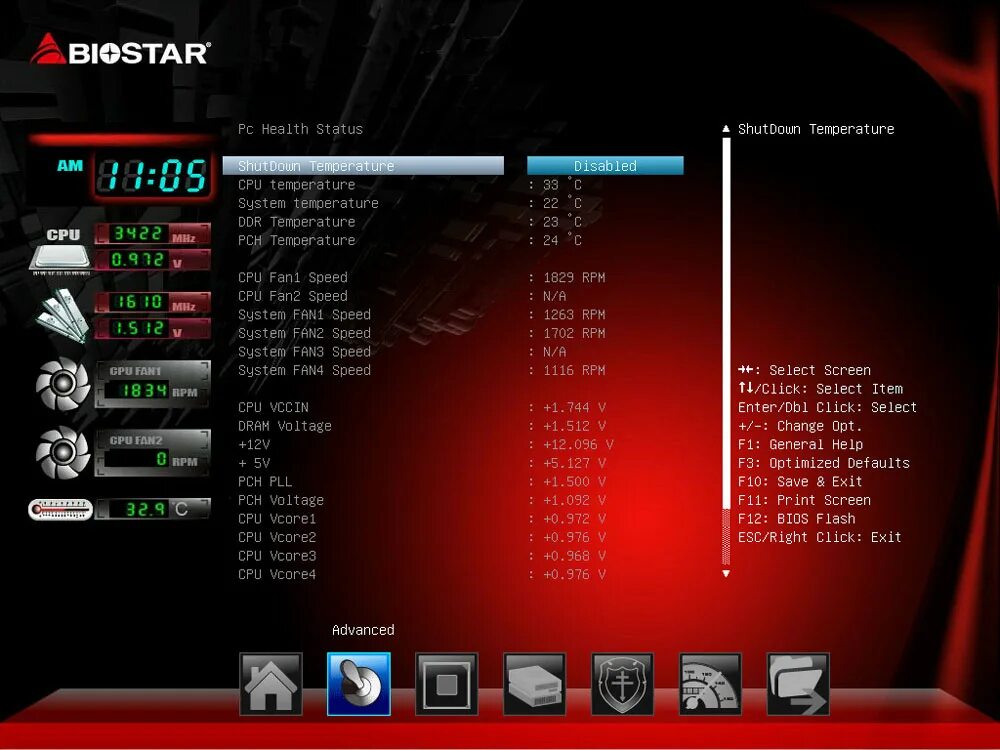Click the CPU Vcore3 label

(277, 555)
